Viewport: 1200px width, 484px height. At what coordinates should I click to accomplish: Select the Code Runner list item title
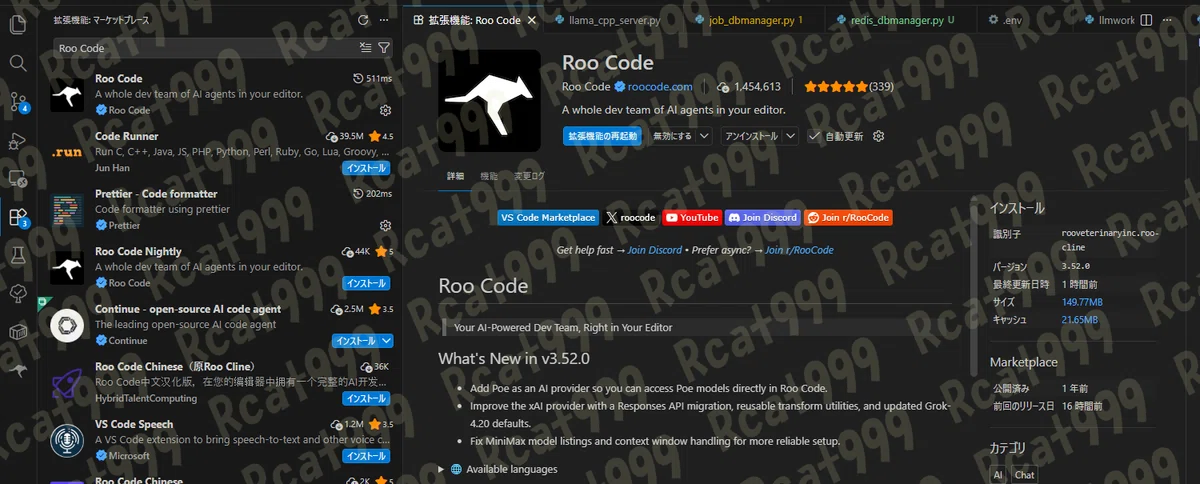pos(126,136)
